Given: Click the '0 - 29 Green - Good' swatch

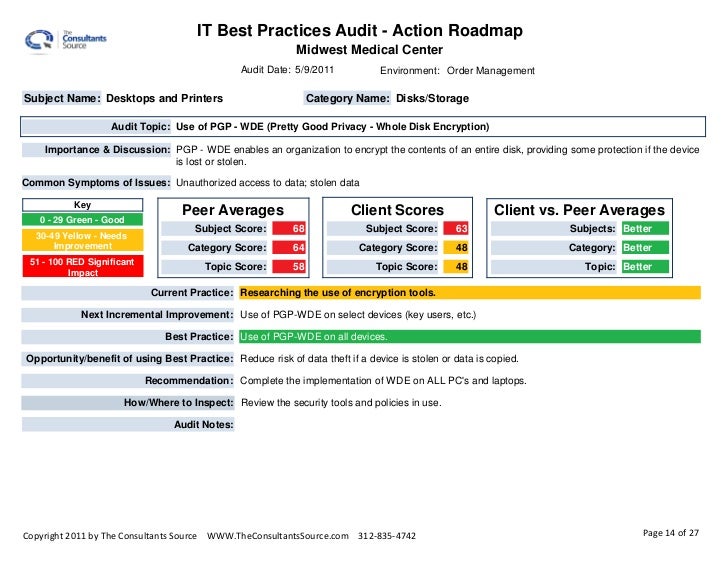Looking at the screenshot, I should click(x=83, y=220).
